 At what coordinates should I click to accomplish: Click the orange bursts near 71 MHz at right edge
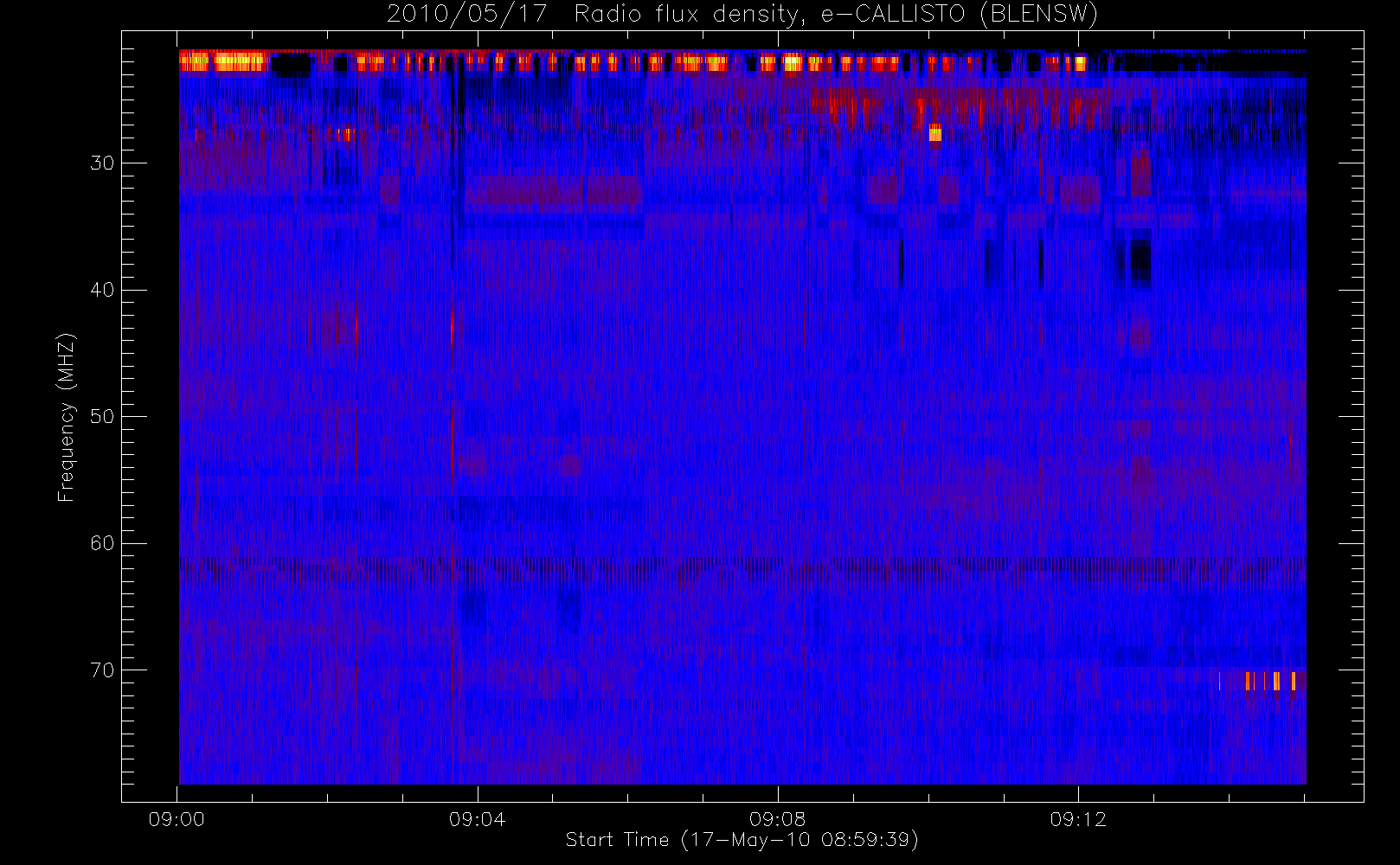click(x=1270, y=681)
